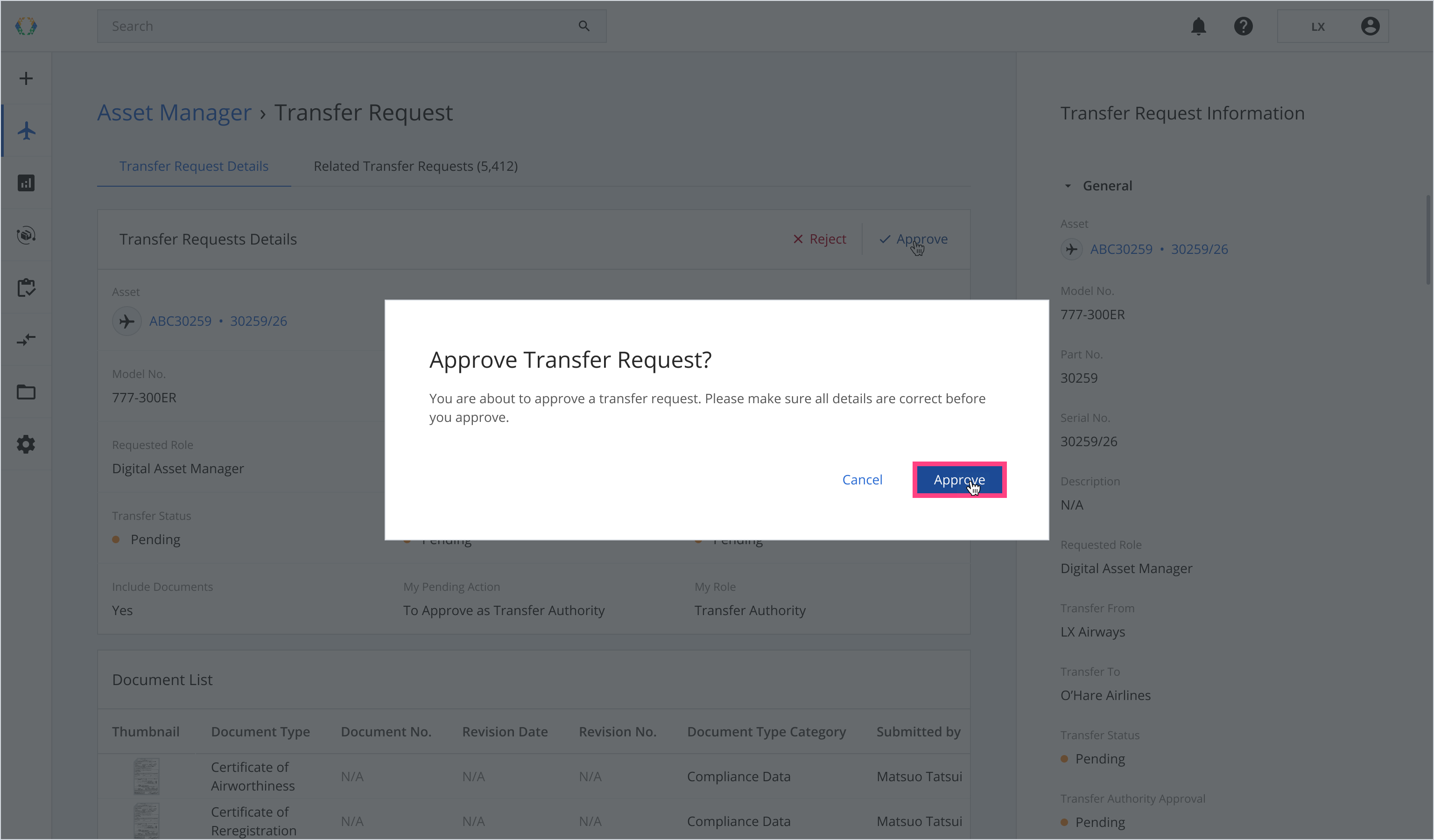1434x840 pixels.
Task: Sort by Document Type Category column header
Action: click(x=766, y=732)
